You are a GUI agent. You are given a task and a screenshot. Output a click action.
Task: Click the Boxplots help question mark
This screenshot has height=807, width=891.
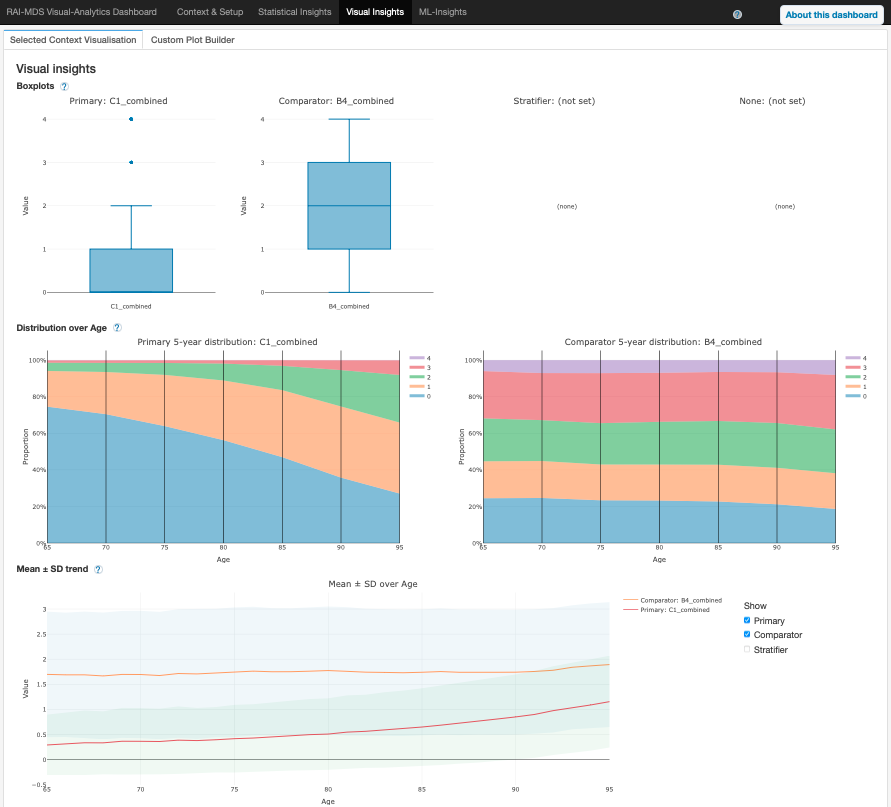coord(64,86)
